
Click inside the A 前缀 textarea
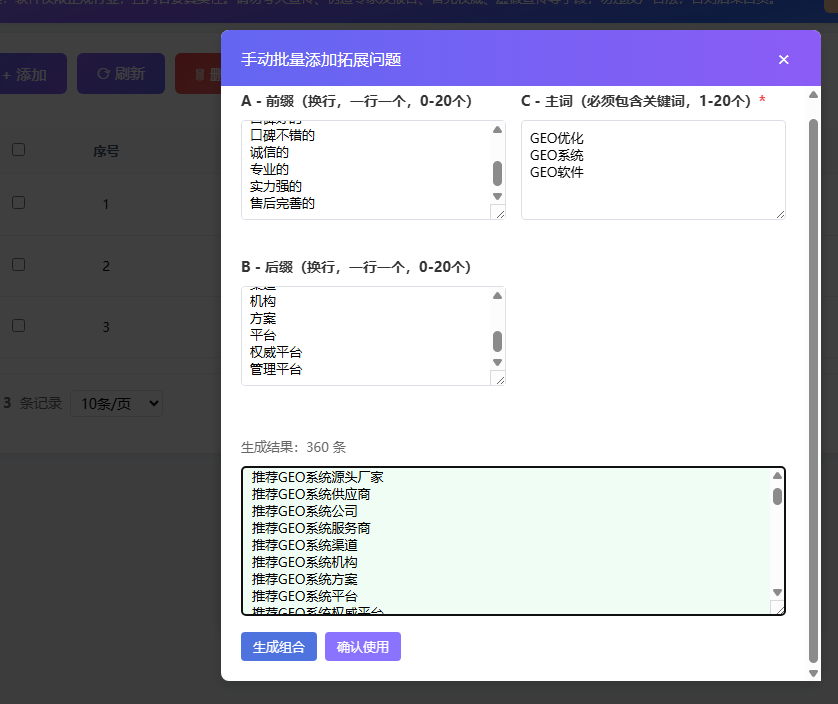pos(373,170)
